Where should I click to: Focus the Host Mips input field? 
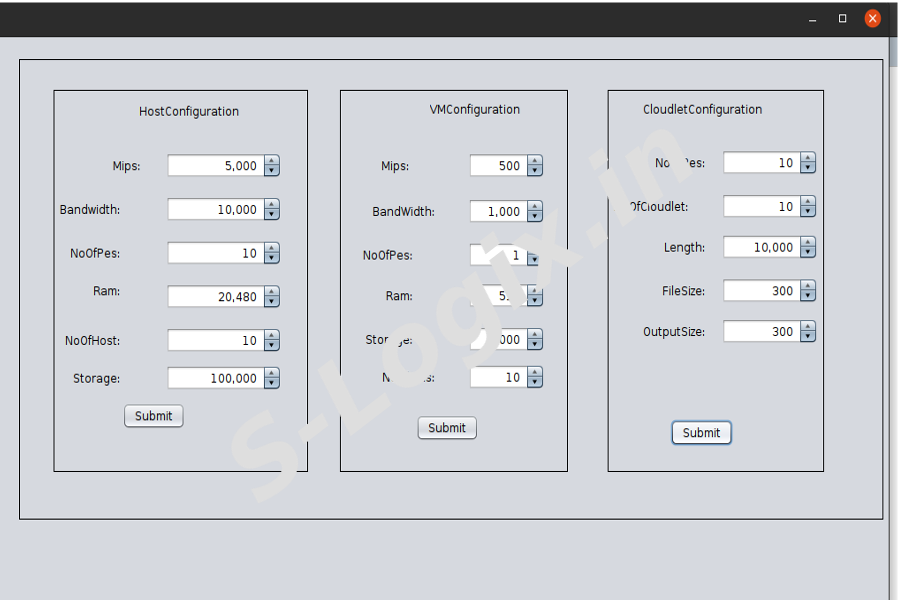pyautogui.click(x=215, y=166)
